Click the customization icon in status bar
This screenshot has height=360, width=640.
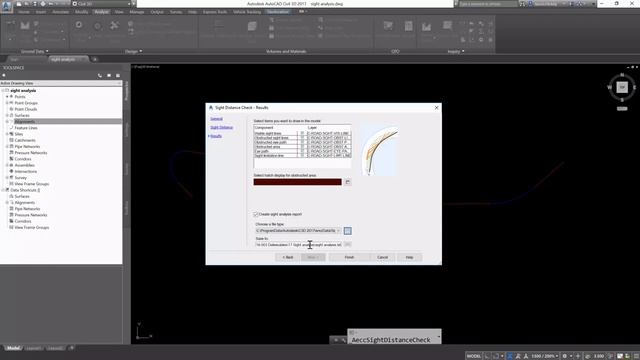coord(636,356)
